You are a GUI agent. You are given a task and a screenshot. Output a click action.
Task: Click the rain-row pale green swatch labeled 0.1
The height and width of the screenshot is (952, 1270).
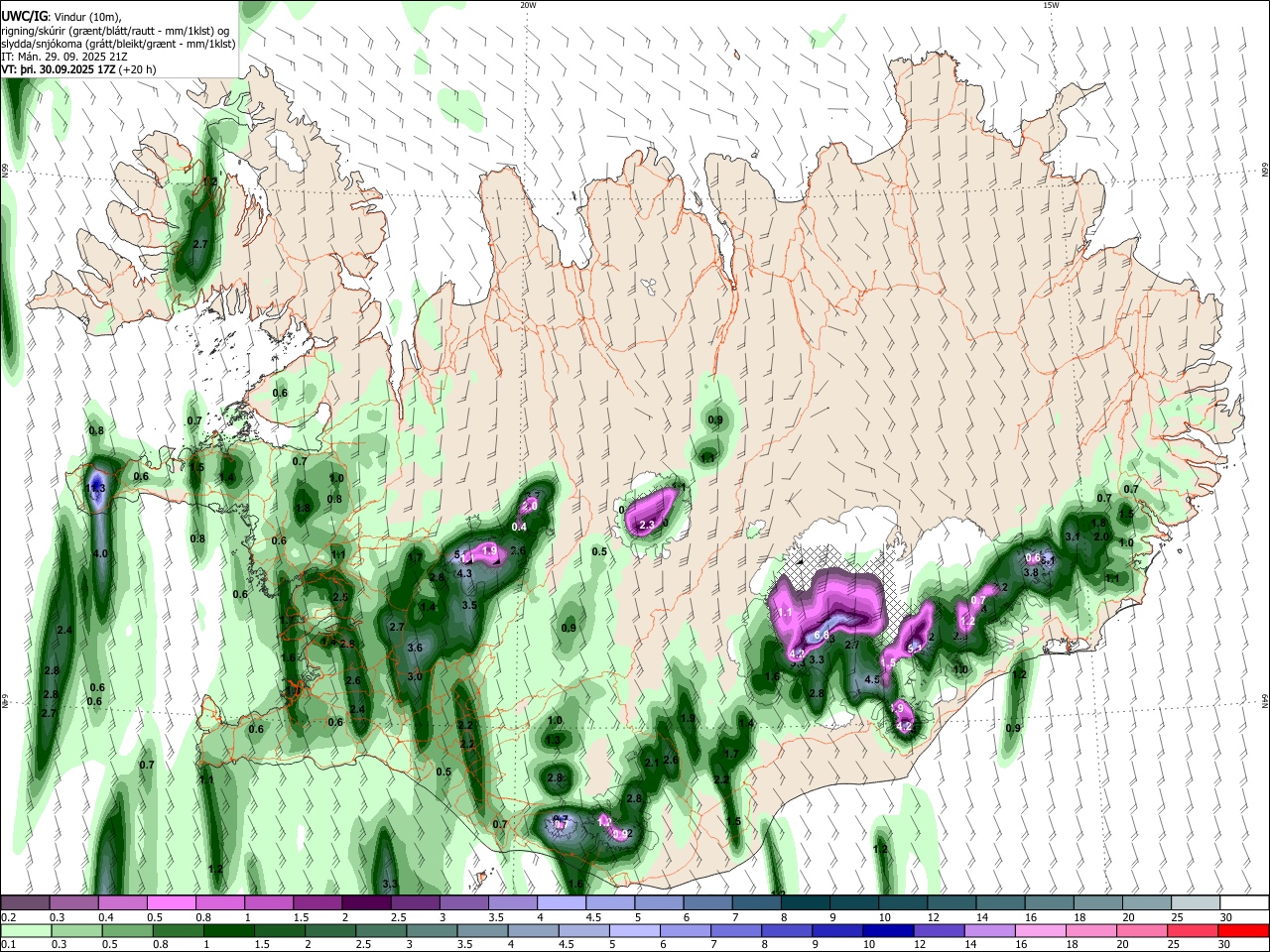pos(25,930)
